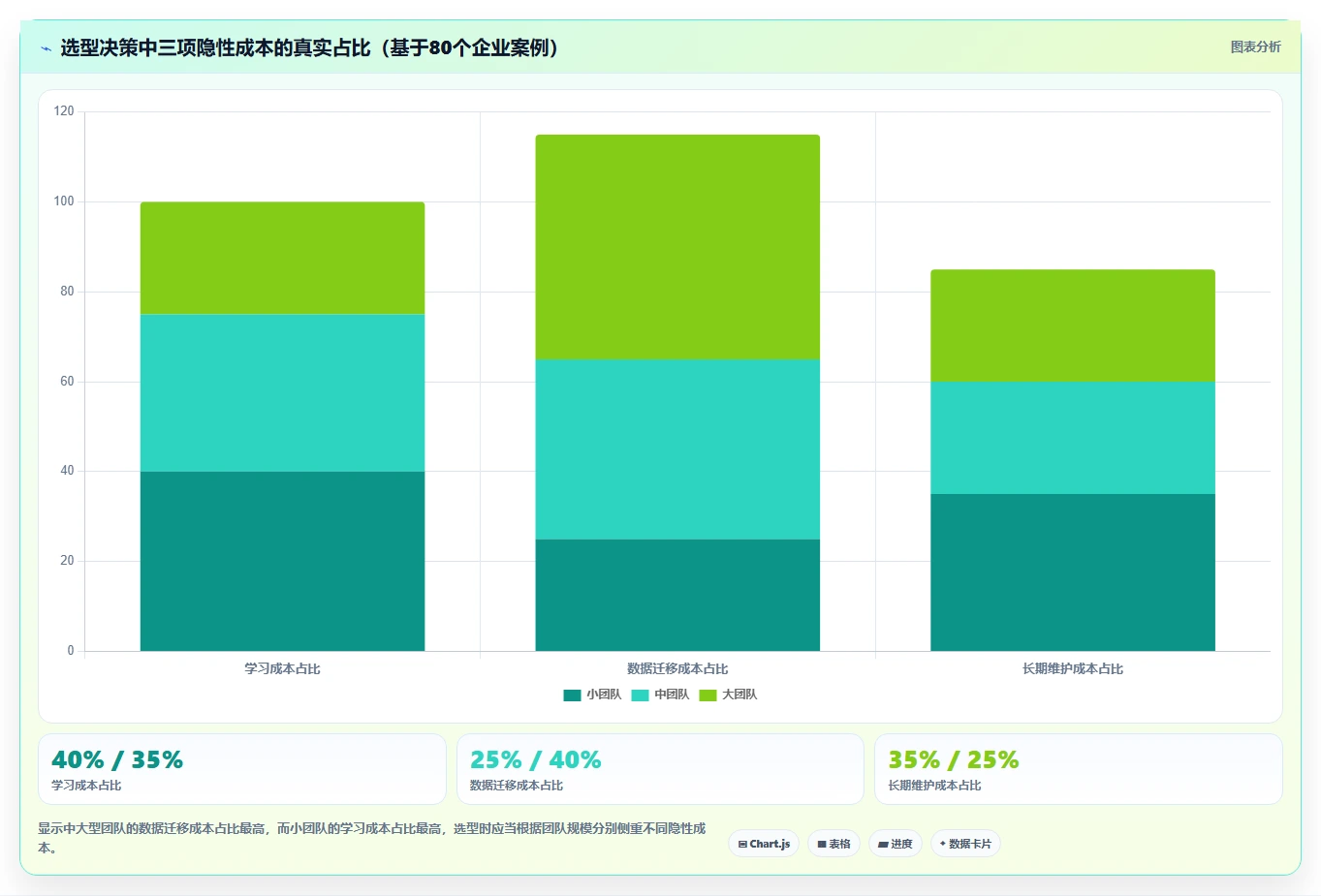The width and height of the screenshot is (1321, 896).
Task: Click the 小团队 legend label
Action: [x=604, y=695]
